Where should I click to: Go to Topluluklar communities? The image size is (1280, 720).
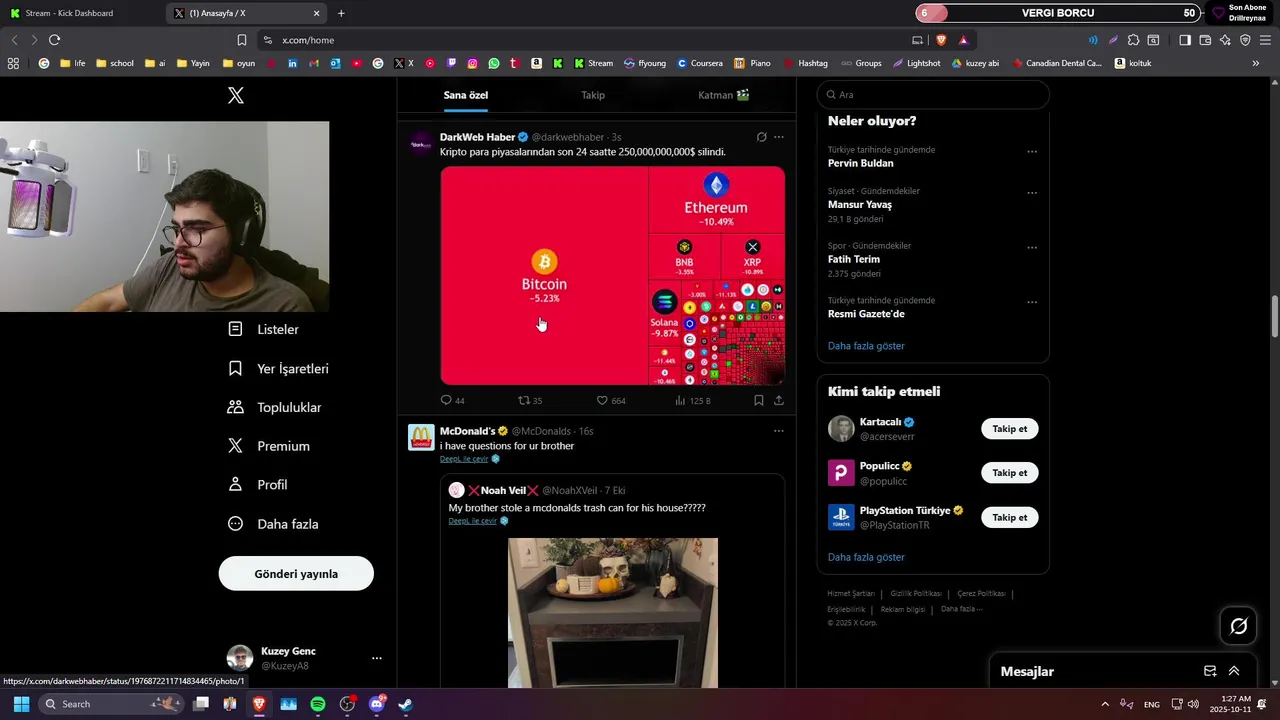[x=274, y=407]
